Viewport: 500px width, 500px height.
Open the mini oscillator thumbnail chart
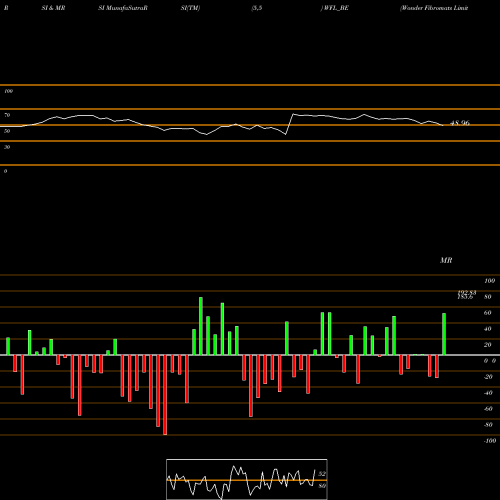[x=247, y=479]
